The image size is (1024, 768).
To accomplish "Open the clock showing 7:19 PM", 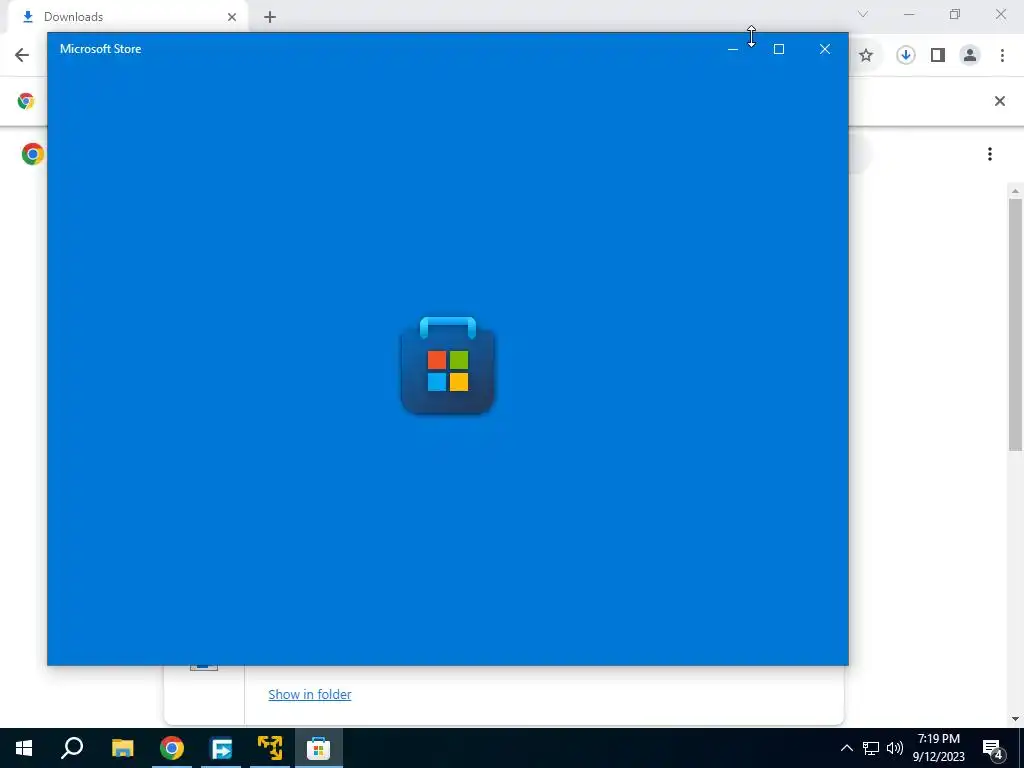I will click(938, 748).
